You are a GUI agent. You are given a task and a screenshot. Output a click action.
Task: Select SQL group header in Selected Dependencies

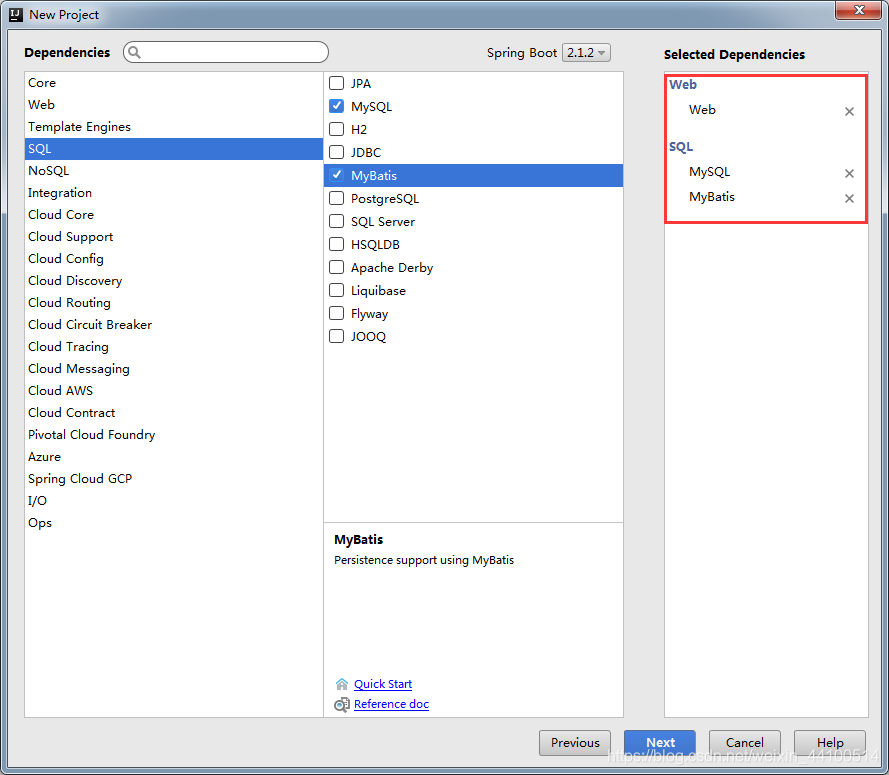point(681,147)
